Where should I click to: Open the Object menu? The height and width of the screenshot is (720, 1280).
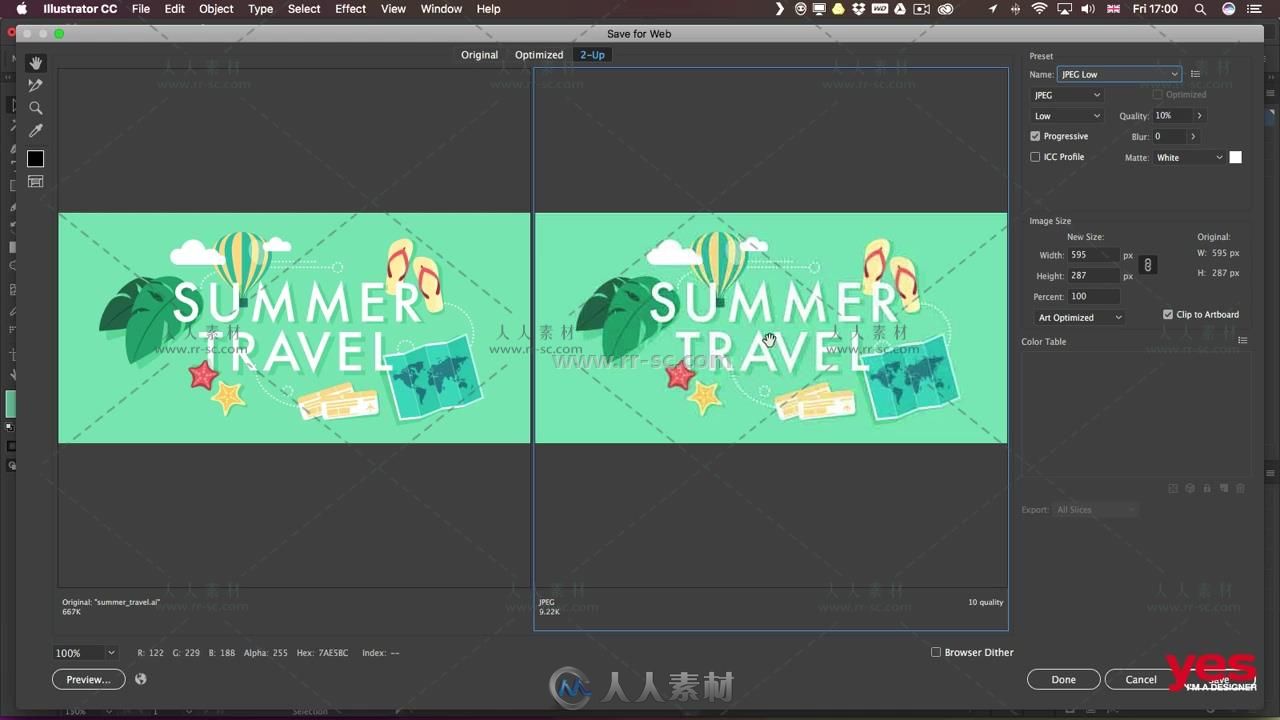coord(216,9)
